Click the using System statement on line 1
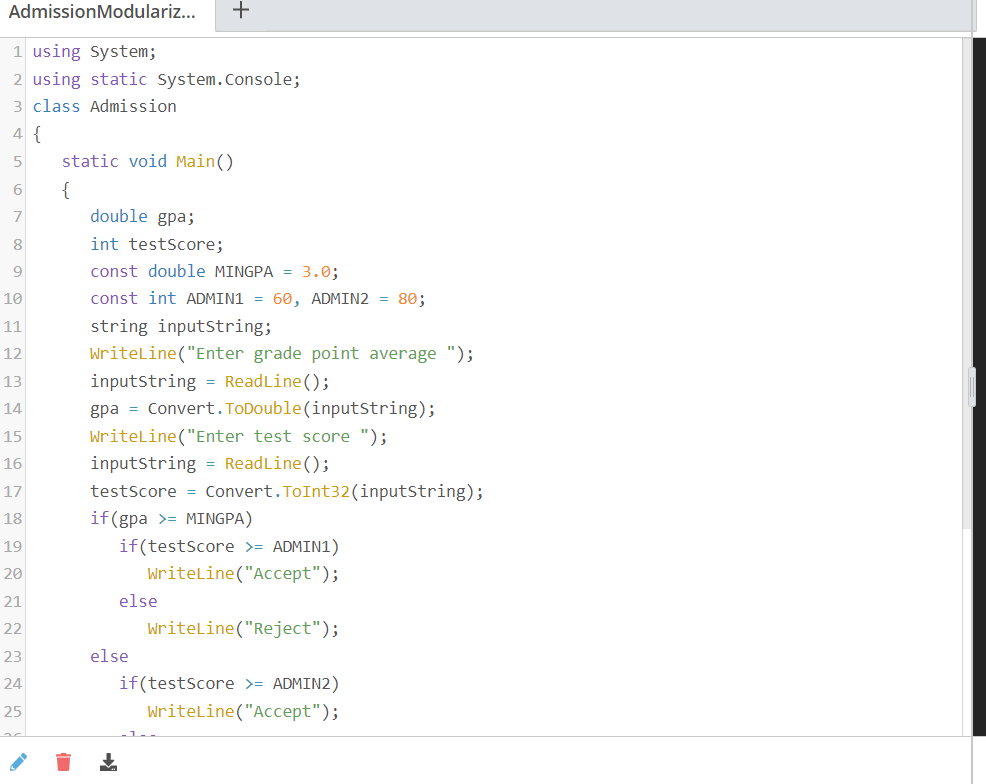 (90, 51)
